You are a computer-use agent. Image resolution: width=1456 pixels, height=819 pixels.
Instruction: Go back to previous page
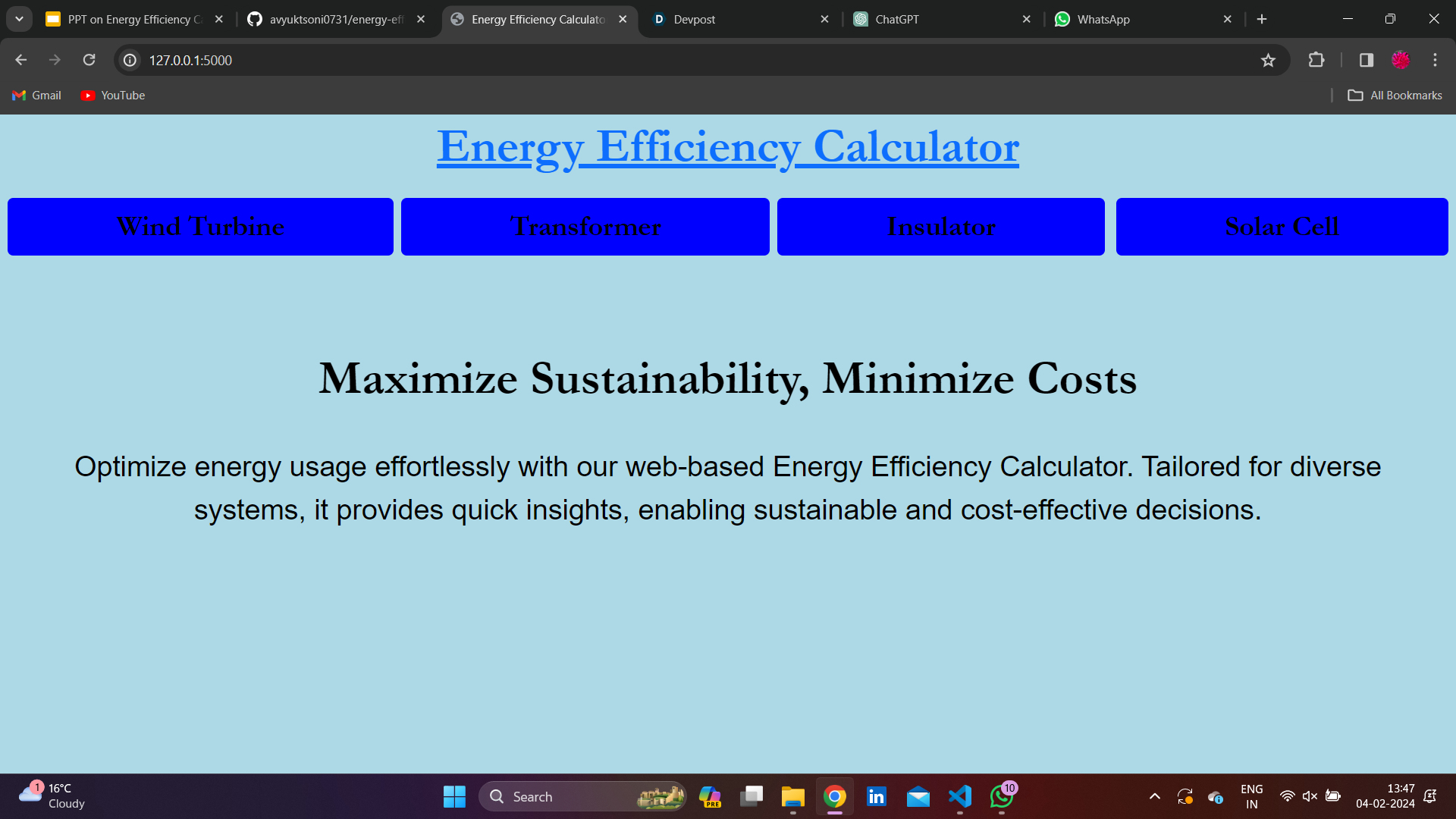[20, 60]
